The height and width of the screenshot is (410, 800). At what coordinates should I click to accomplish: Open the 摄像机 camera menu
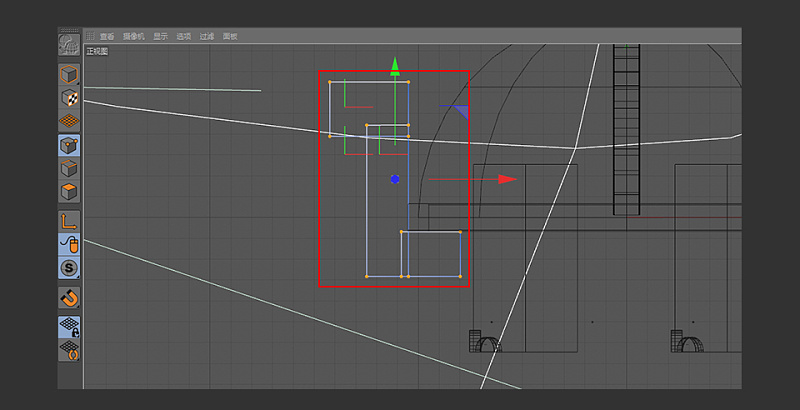coord(134,36)
